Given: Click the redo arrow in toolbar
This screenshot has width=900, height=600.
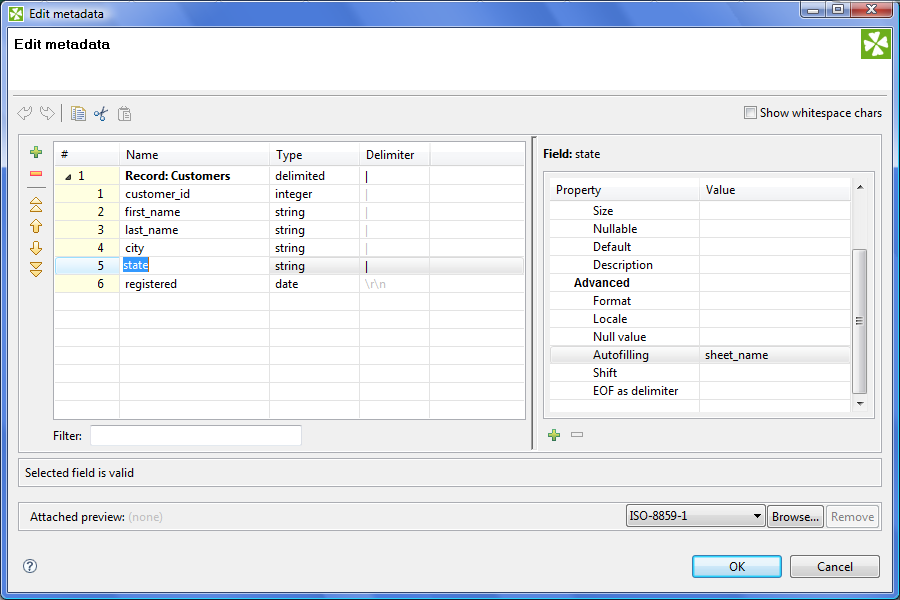Looking at the screenshot, I should pyautogui.click(x=47, y=113).
